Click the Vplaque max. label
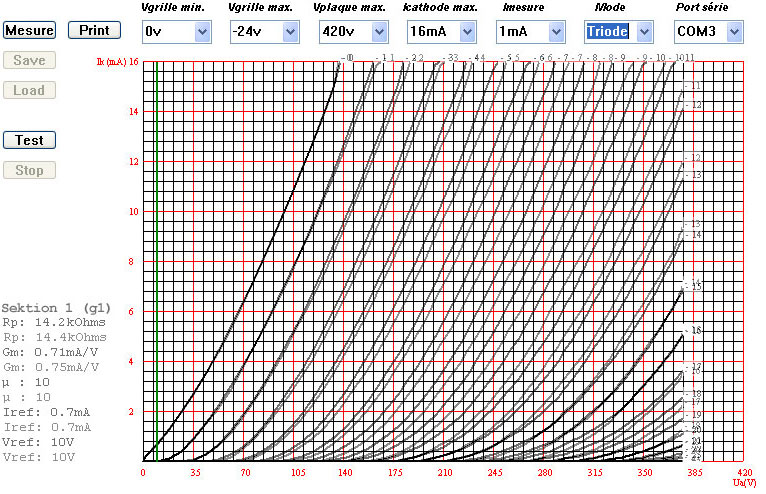The image size is (766, 494). coord(349,7)
